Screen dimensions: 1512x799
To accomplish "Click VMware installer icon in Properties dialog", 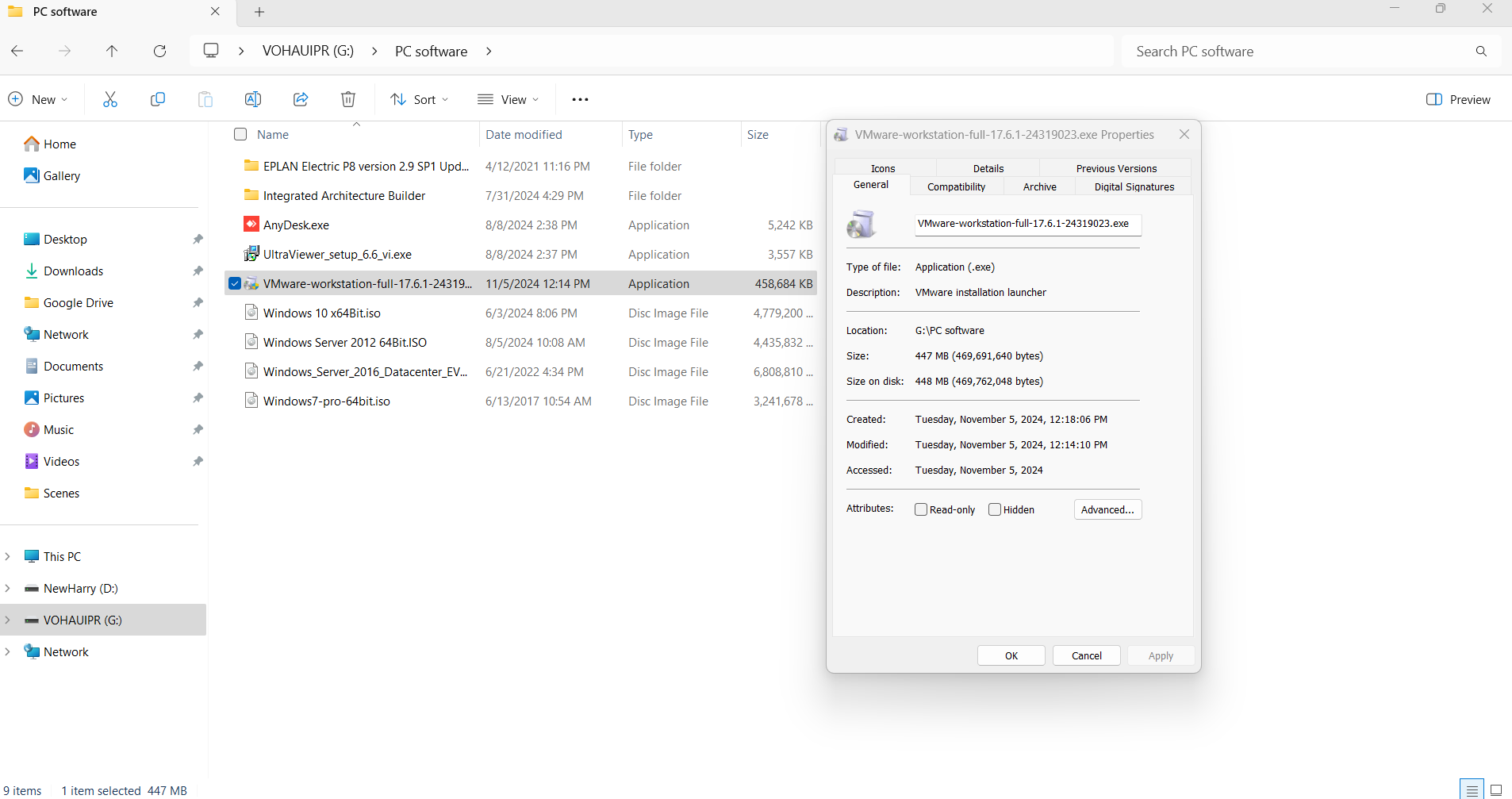I will tap(861, 225).
